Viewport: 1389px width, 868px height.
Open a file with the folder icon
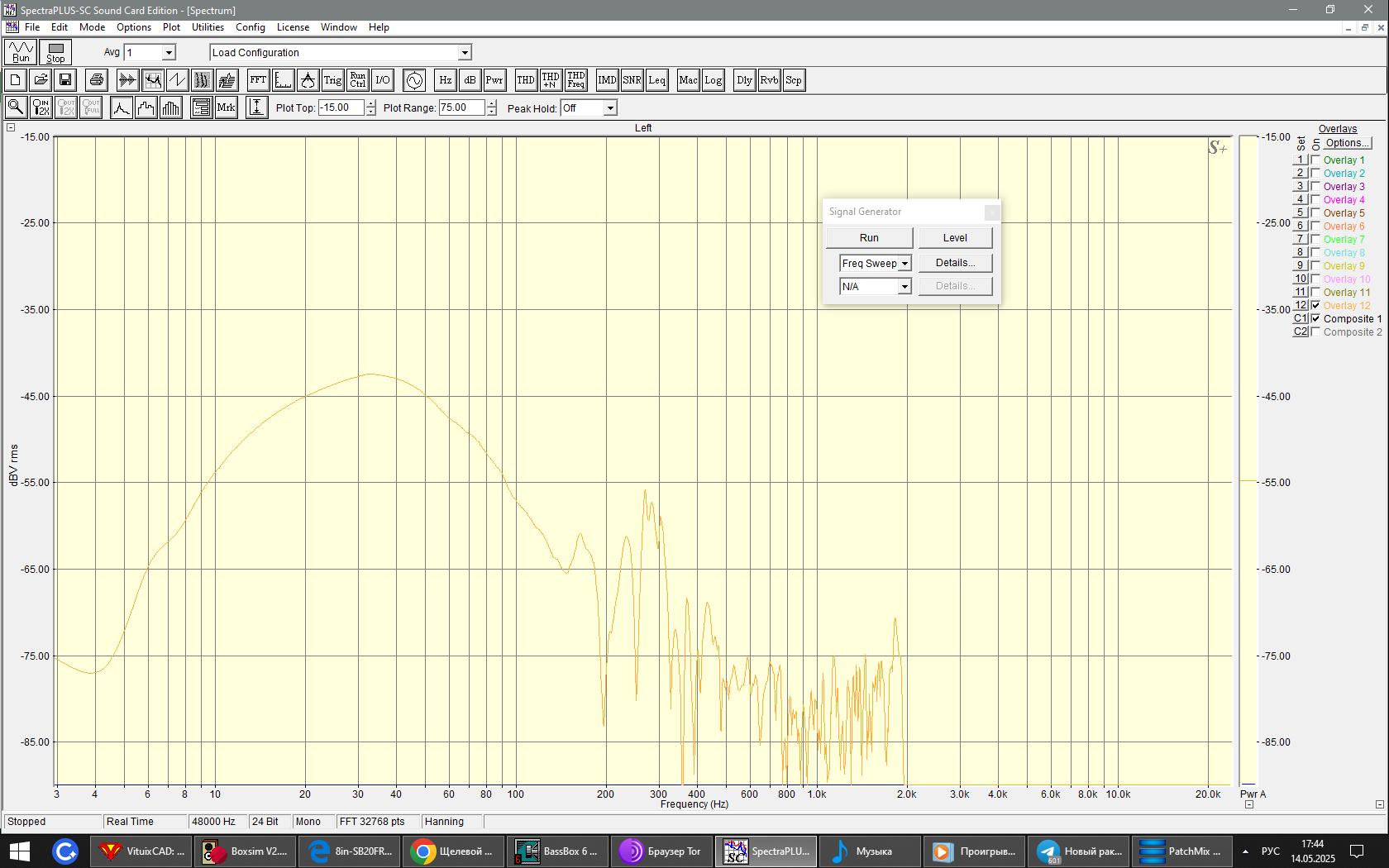click(40, 80)
